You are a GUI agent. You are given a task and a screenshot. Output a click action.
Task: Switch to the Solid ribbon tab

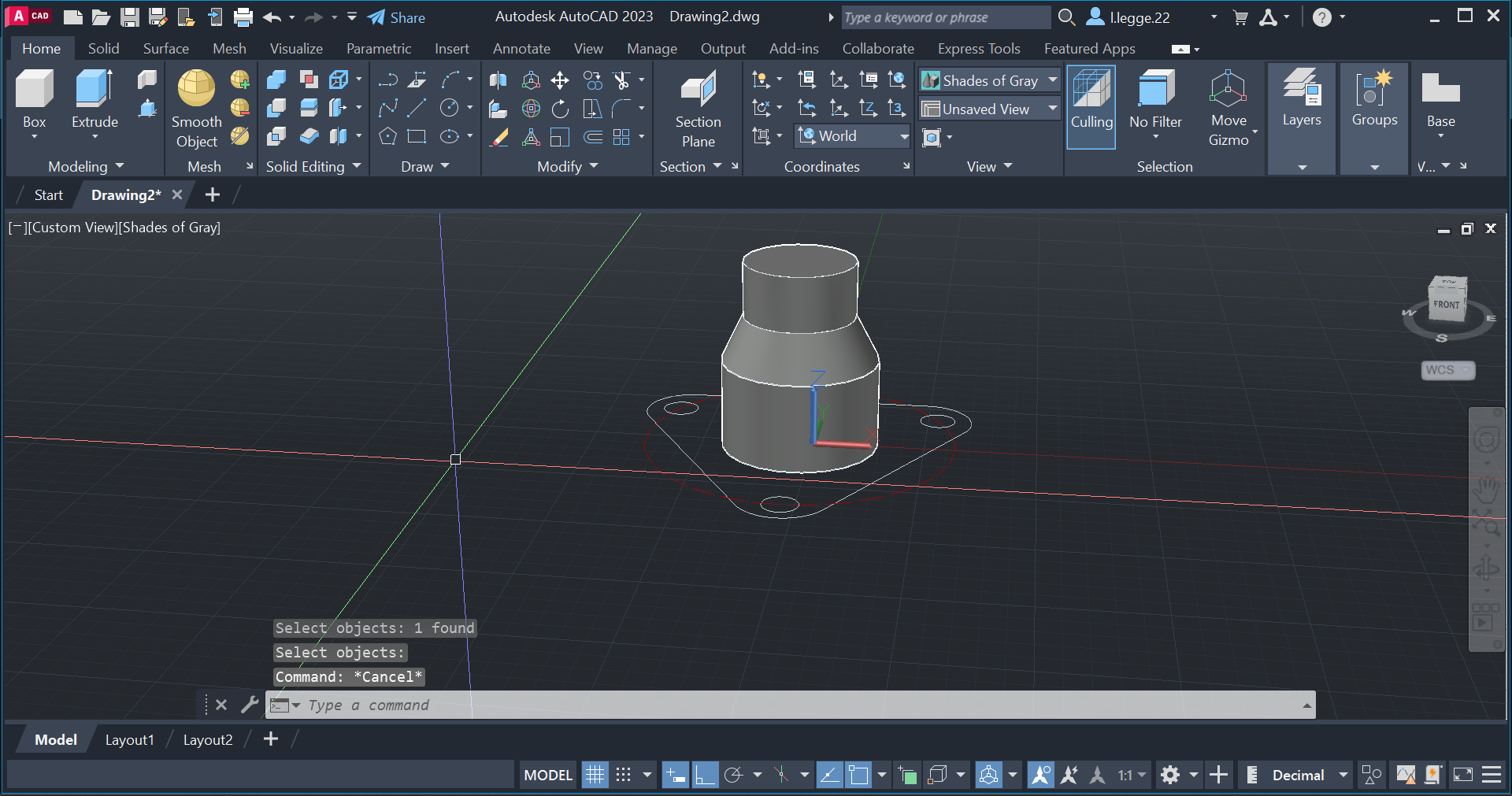(x=103, y=48)
